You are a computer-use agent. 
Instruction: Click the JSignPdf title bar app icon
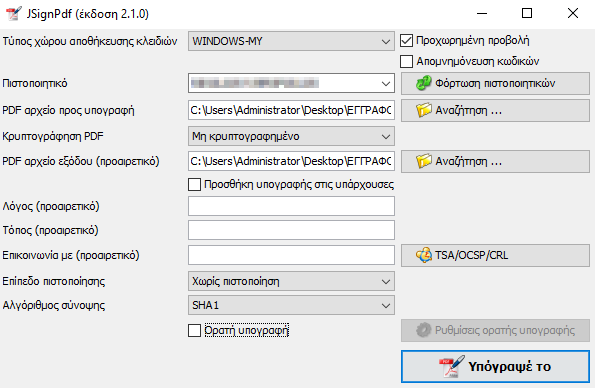tap(13, 13)
